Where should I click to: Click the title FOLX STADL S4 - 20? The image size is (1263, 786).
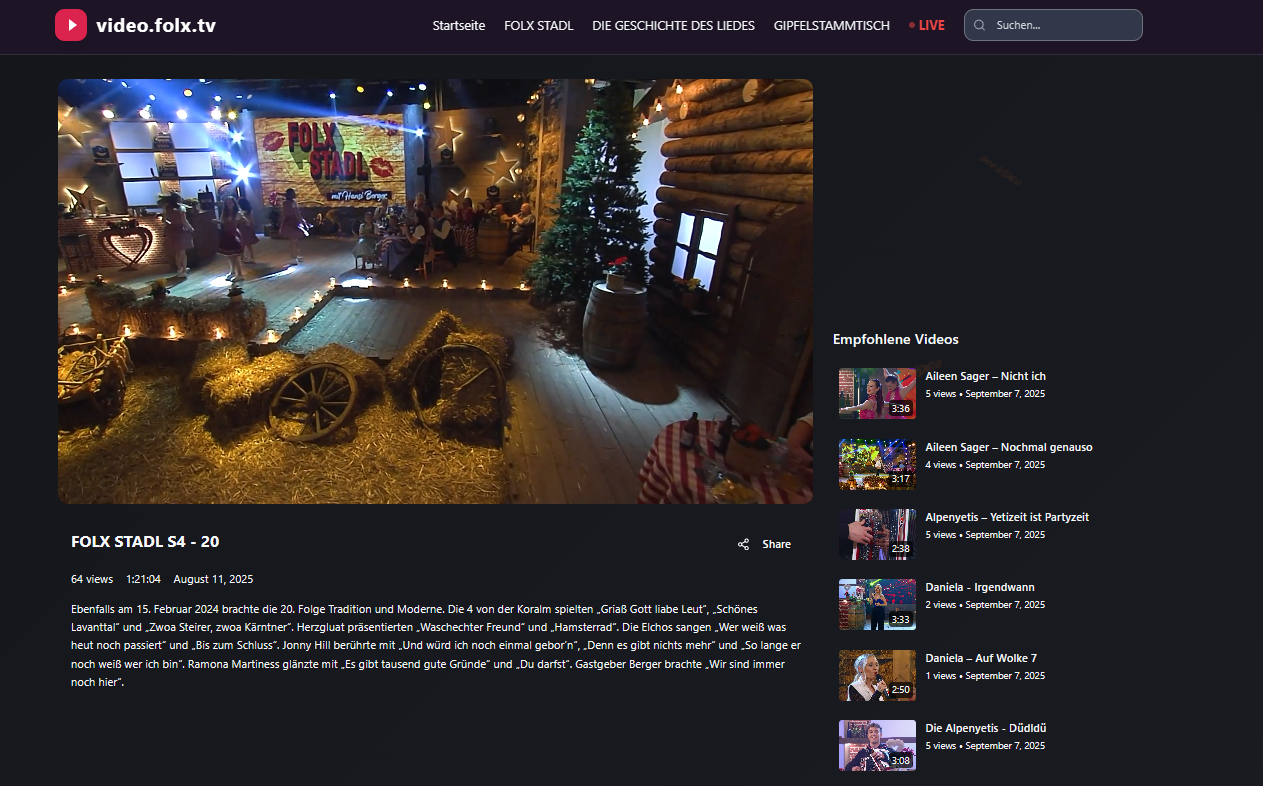[x=145, y=542]
